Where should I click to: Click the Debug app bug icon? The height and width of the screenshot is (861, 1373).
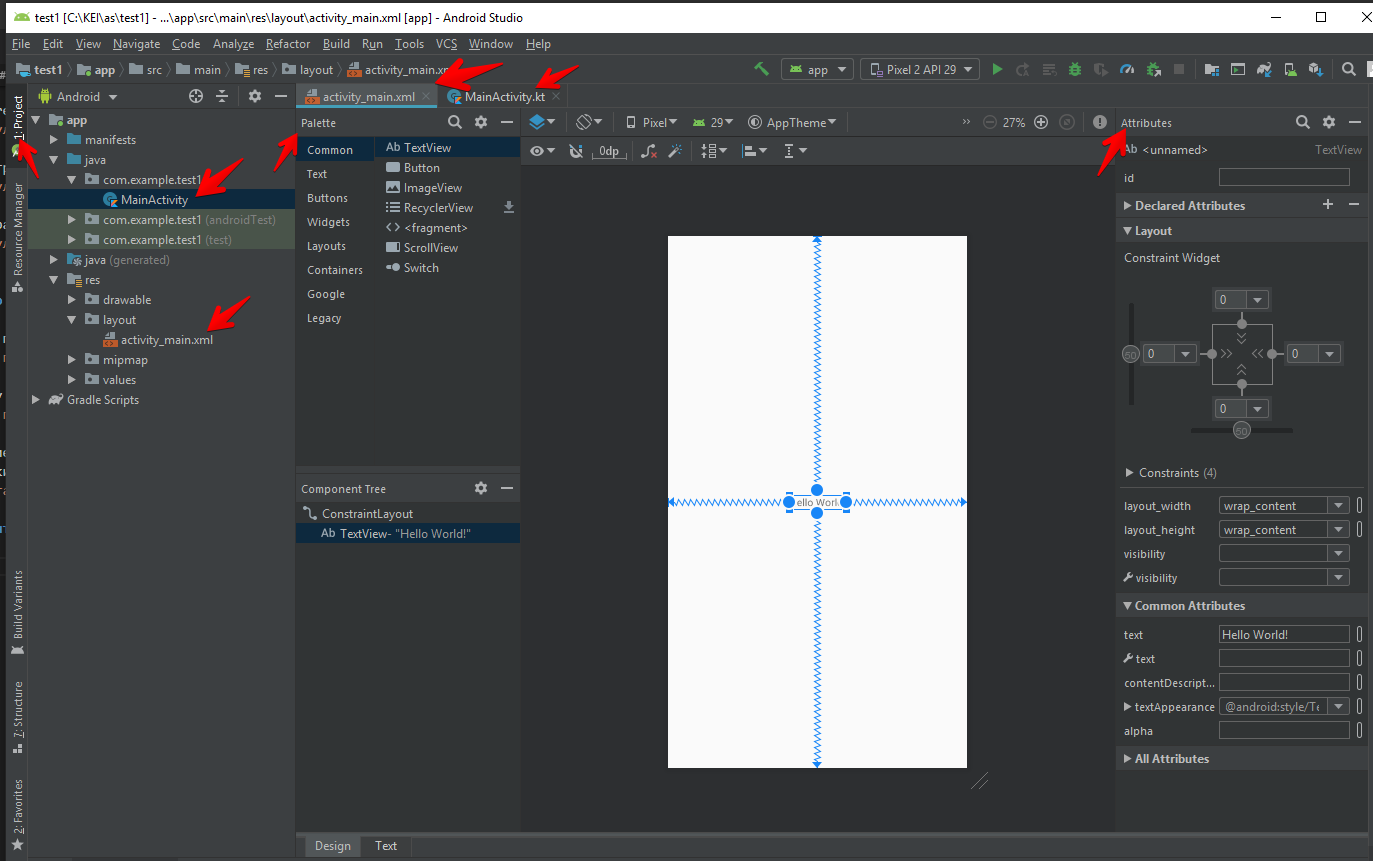click(1074, 70)
